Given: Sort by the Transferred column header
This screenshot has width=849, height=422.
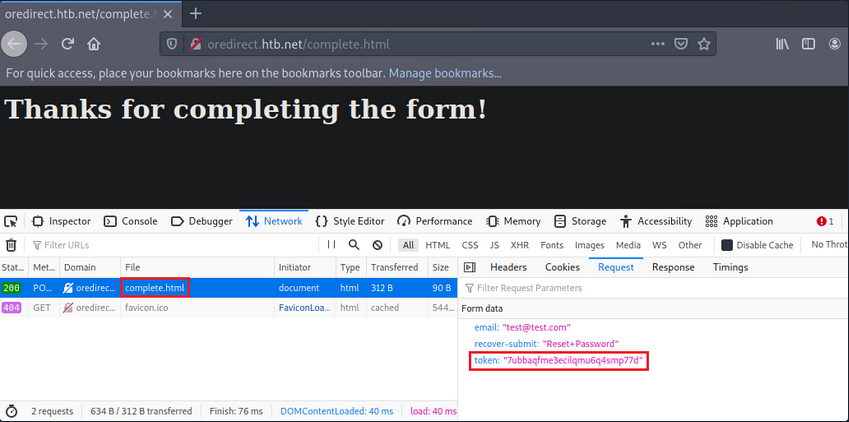Looking at the screenshot, I should (x=397, y=268).
